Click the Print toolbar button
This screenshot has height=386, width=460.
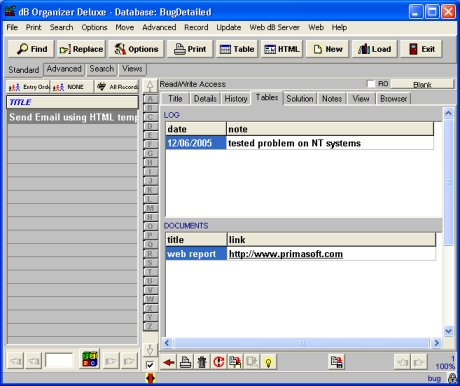(x=190, y=49)
